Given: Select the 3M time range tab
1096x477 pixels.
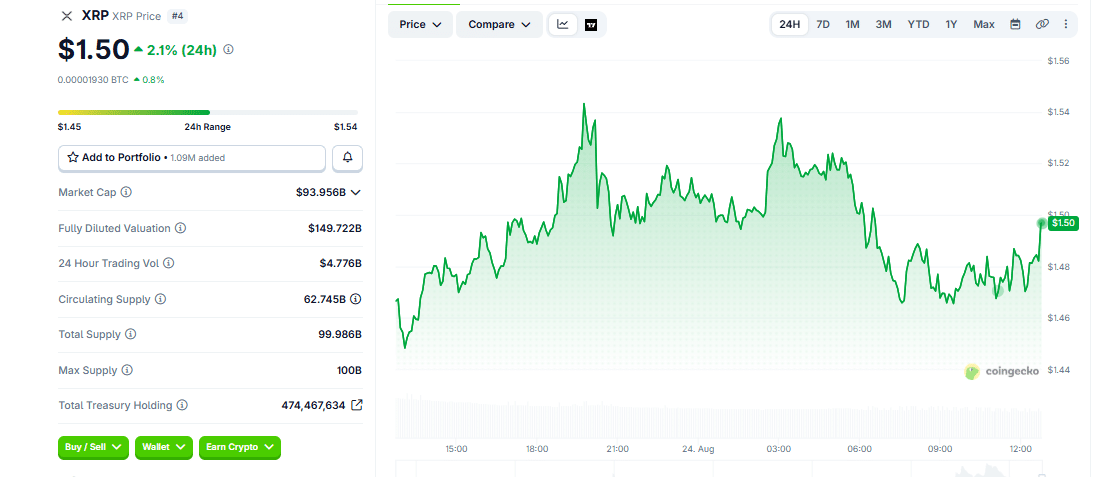Looking at the screenshot, I should tap(884, 24).
